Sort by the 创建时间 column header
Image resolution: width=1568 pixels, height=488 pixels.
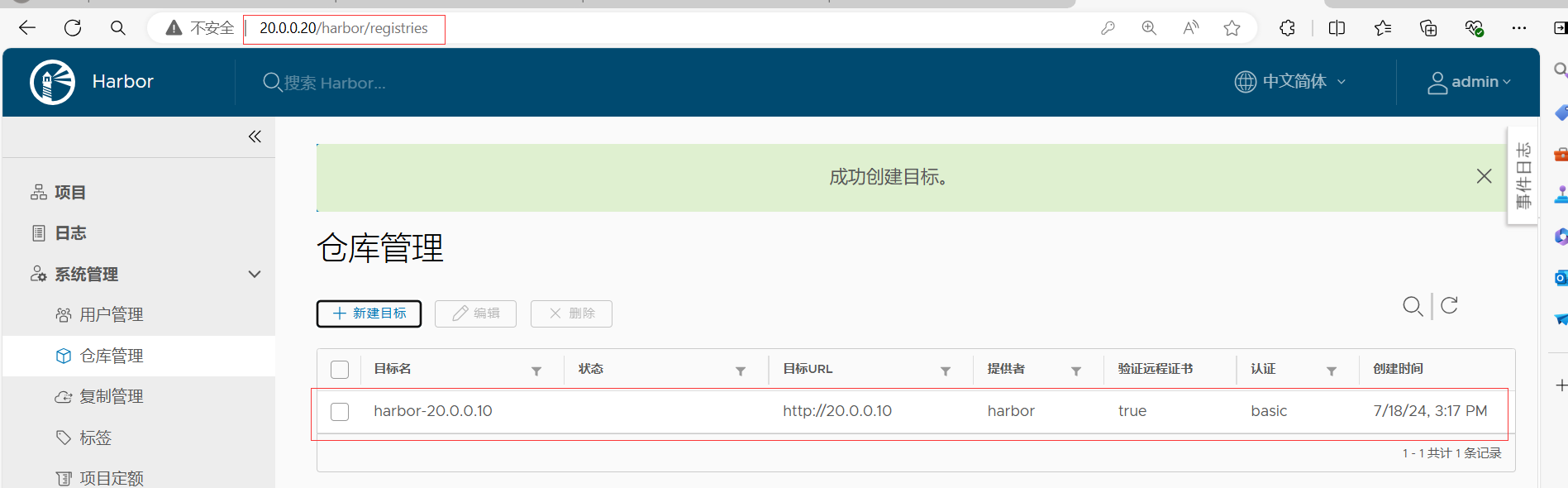coord(1399,369)
